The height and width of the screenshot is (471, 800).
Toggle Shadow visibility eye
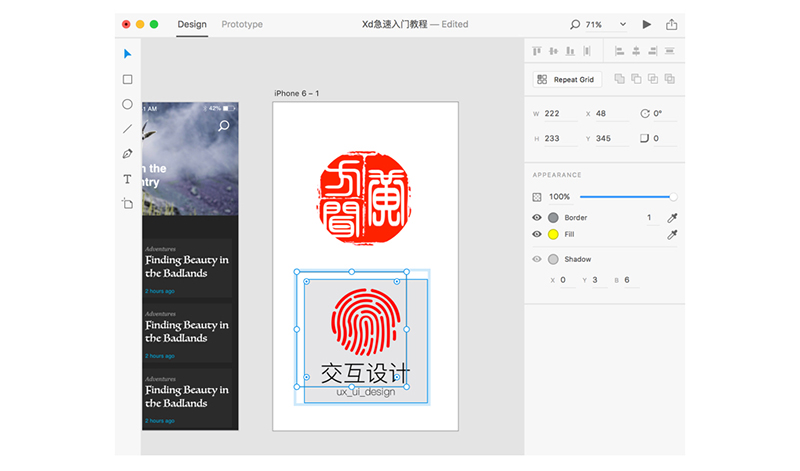pos(537,259)
